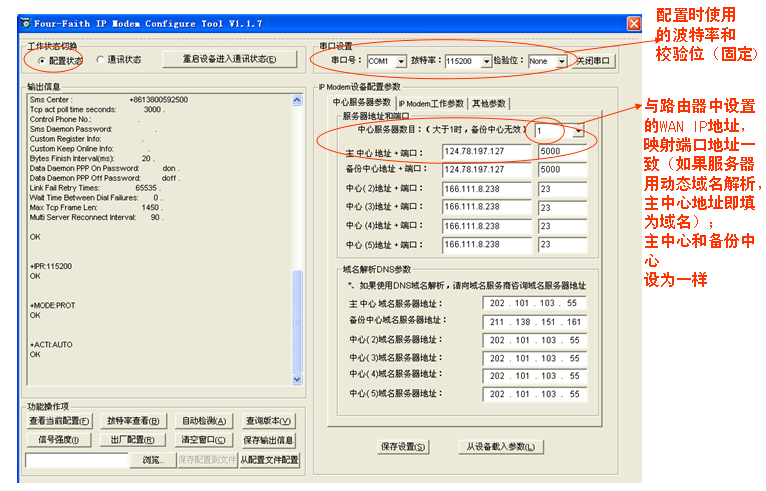Click the 中心(3) port field

point(562,207)
